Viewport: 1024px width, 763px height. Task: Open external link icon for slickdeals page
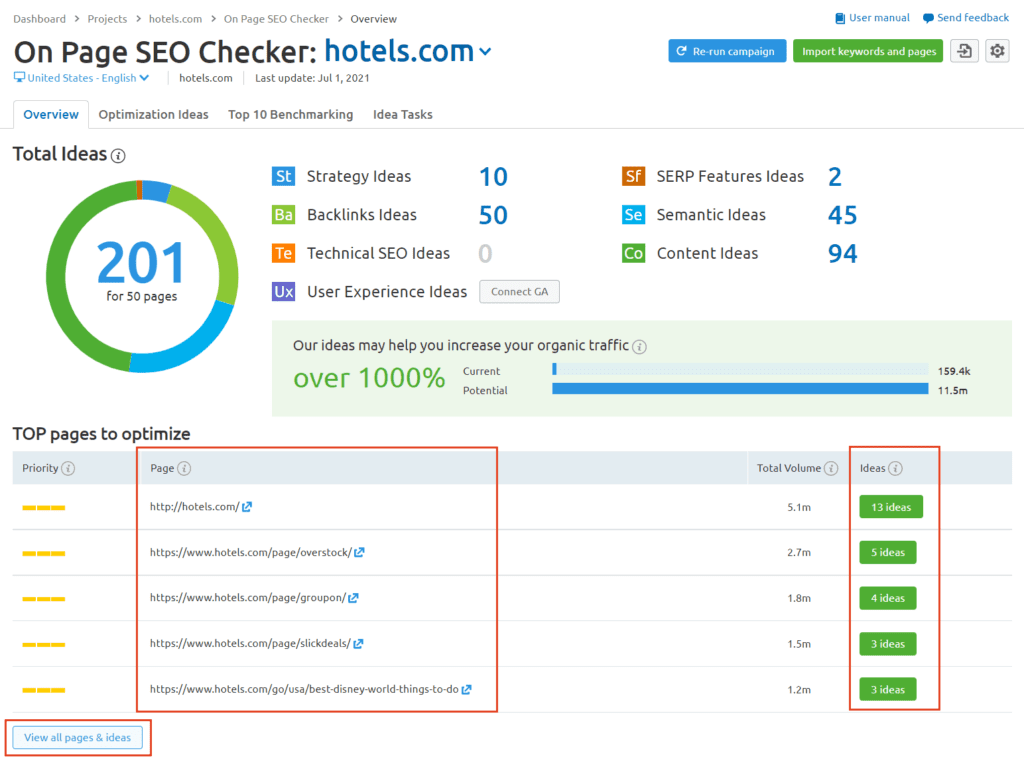[x=359, y=643]
